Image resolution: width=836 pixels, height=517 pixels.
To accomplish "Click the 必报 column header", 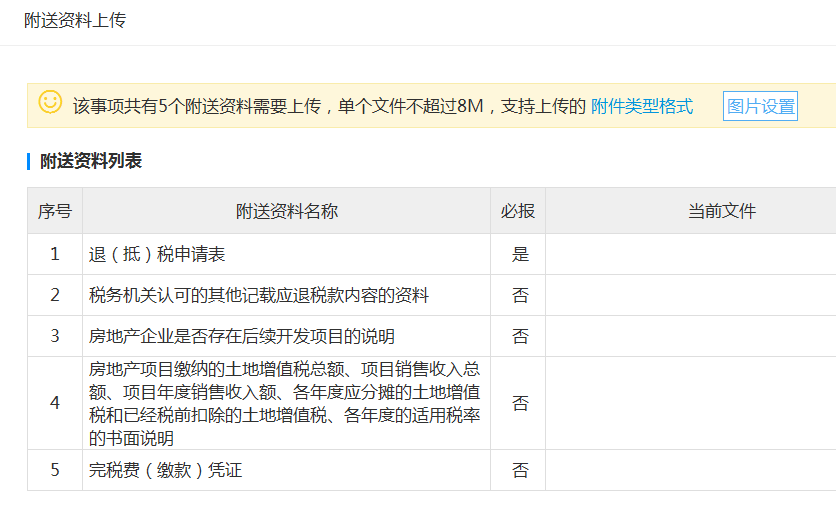I will (x=518, y=211).
